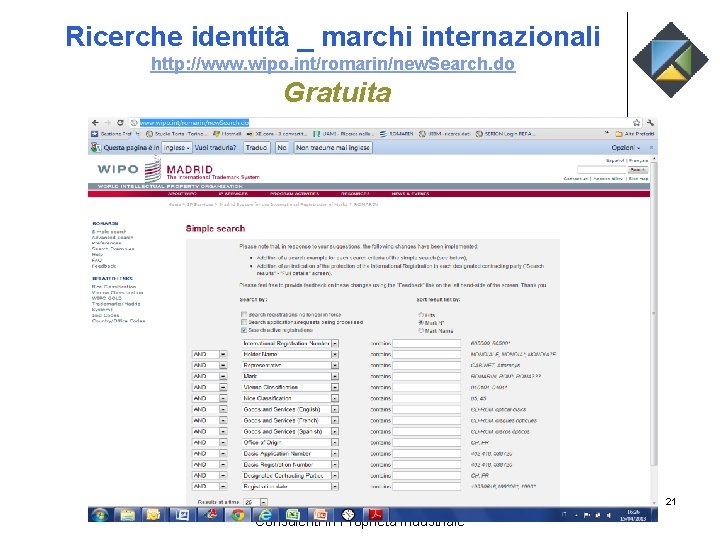Screen dimensions: 720x540
Task: Open Excel from the taskbar
Action: [292, 515]
